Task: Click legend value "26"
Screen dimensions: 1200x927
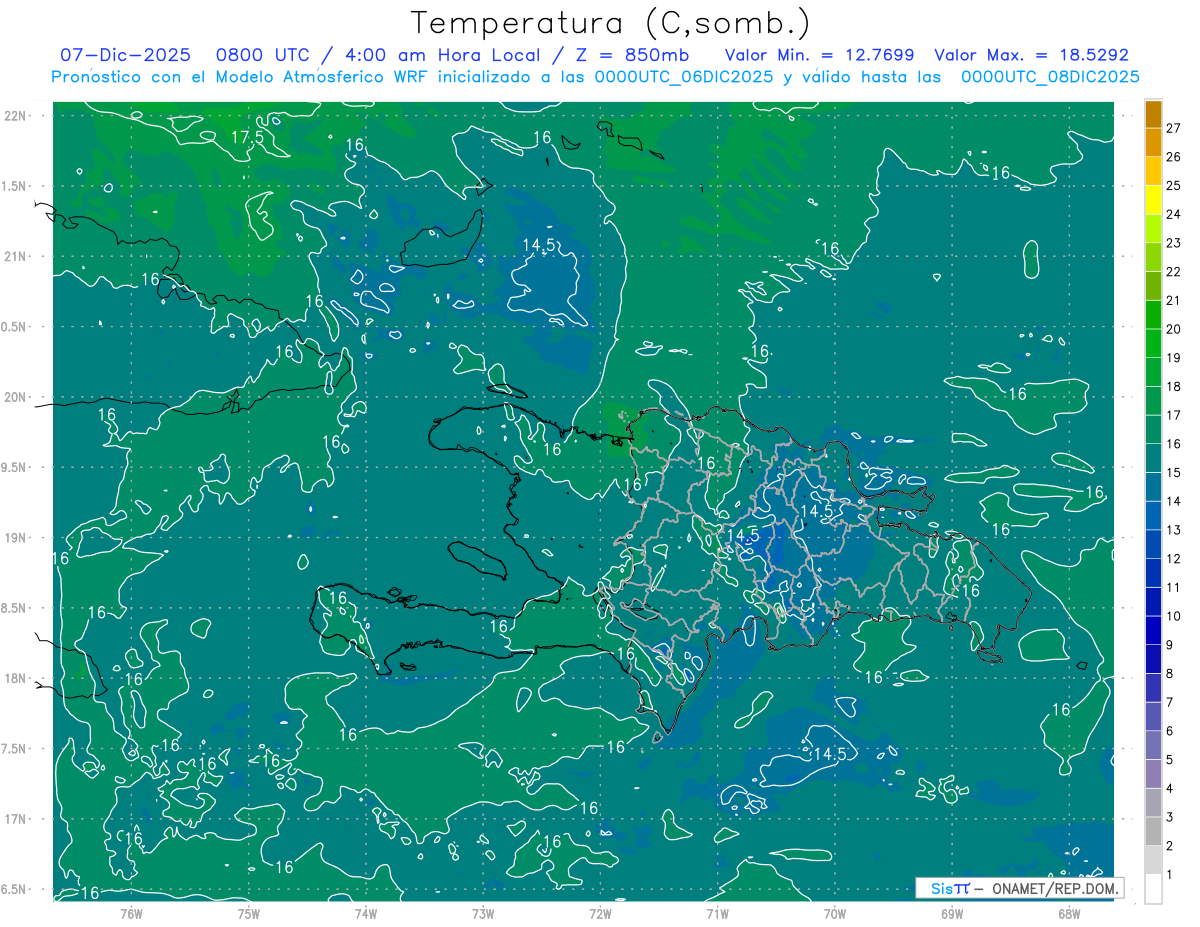Action: 1173,157
